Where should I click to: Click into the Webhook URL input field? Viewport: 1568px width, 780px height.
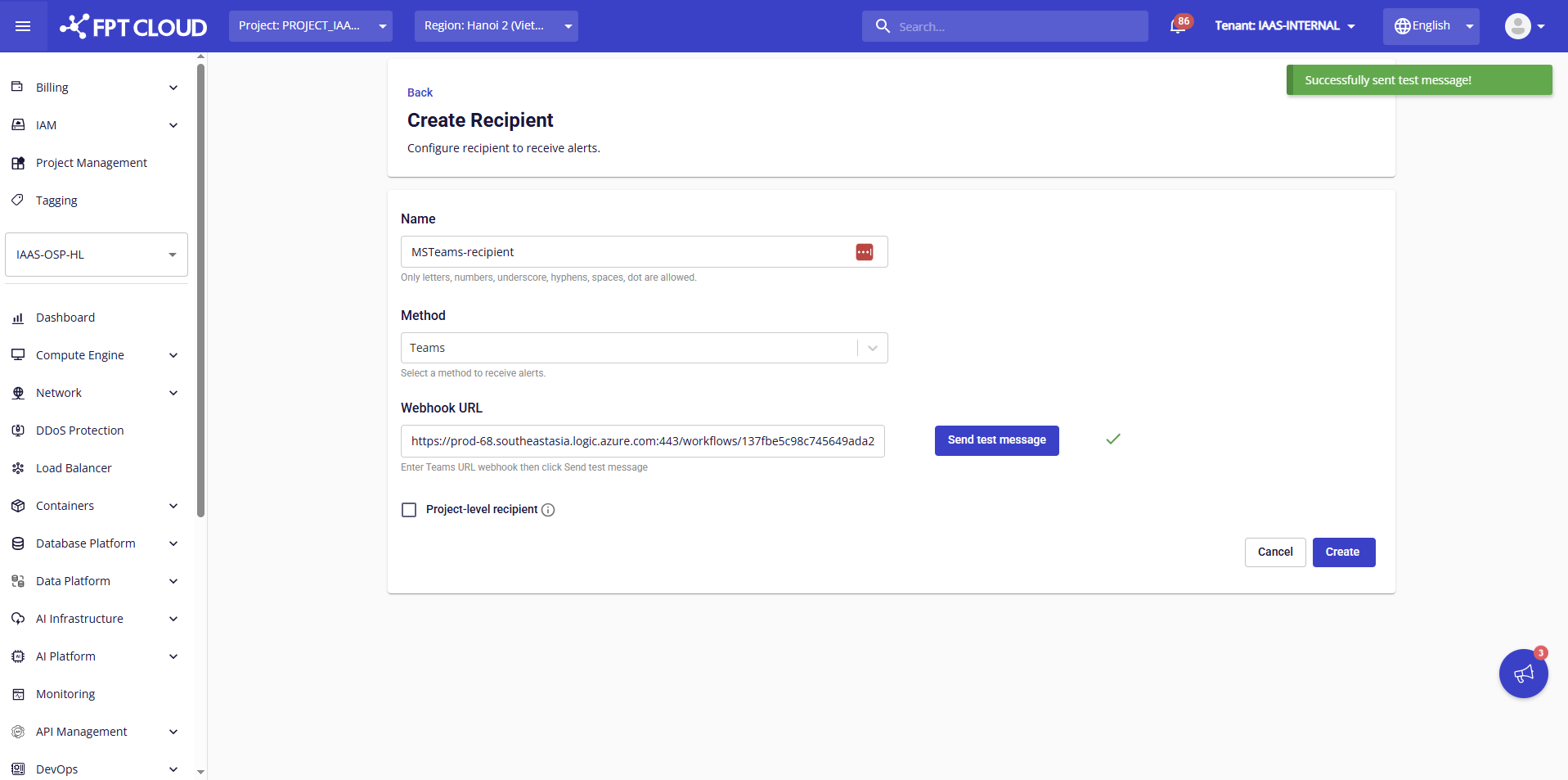642,441
